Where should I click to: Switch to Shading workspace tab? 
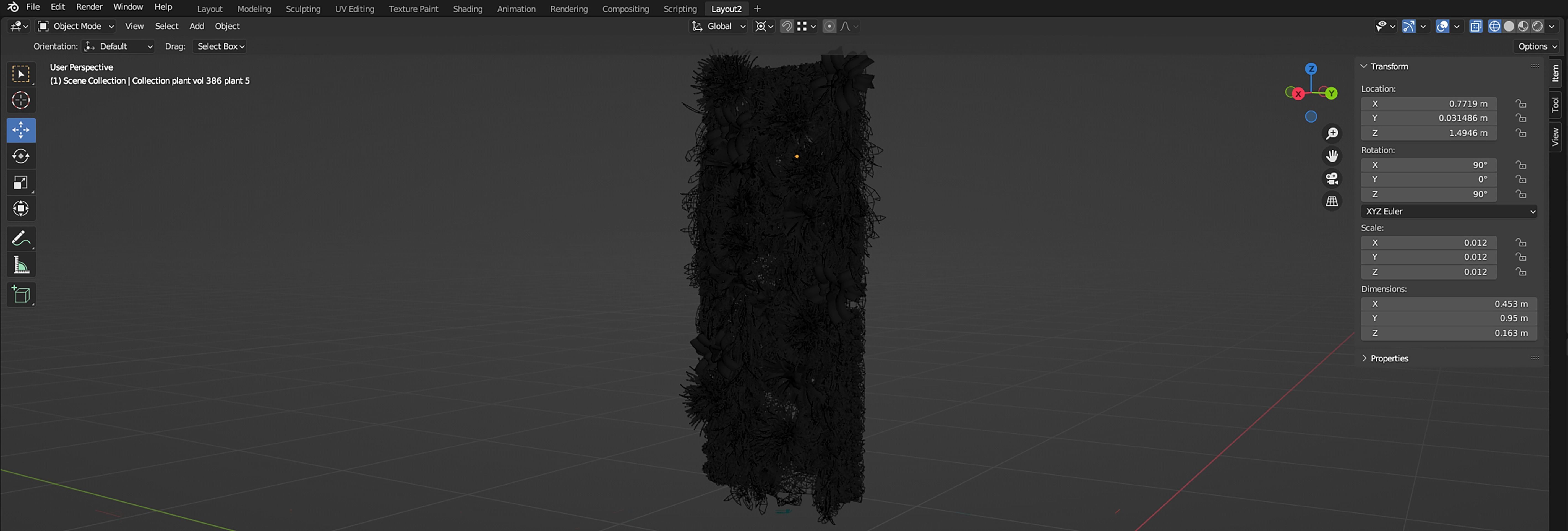[x=468, y=9]
